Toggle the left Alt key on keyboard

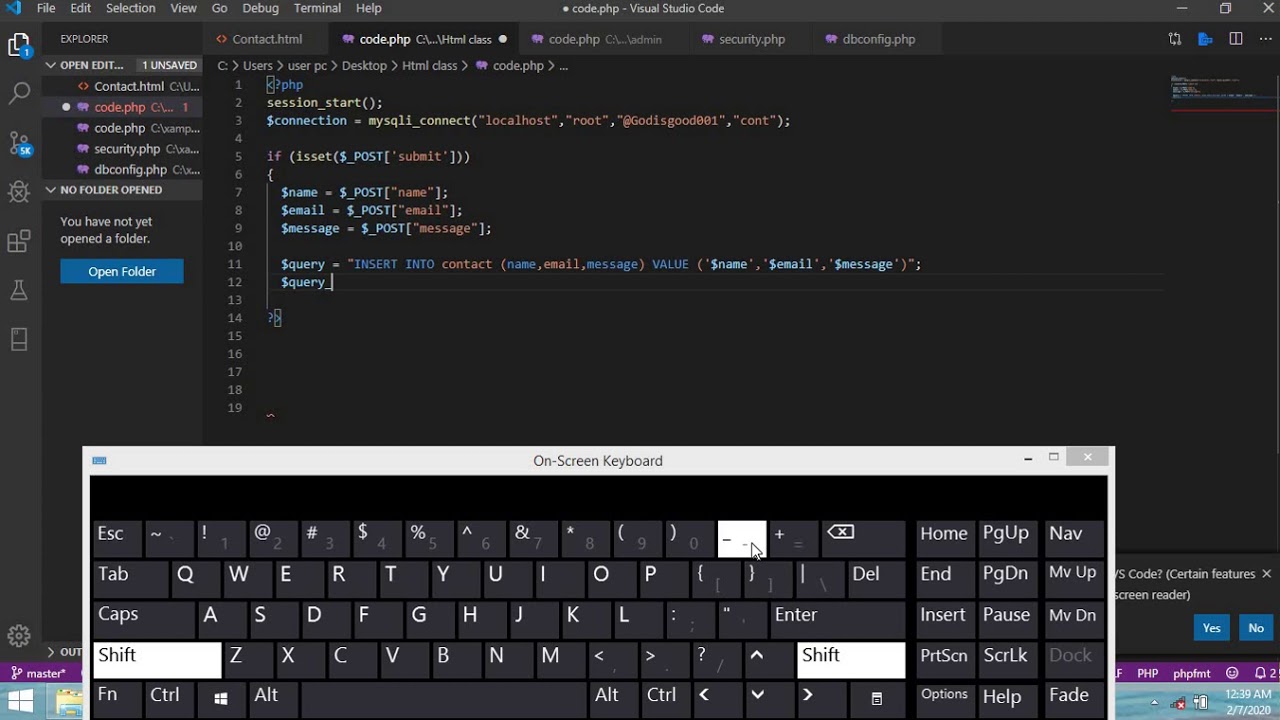pos(273,698)
